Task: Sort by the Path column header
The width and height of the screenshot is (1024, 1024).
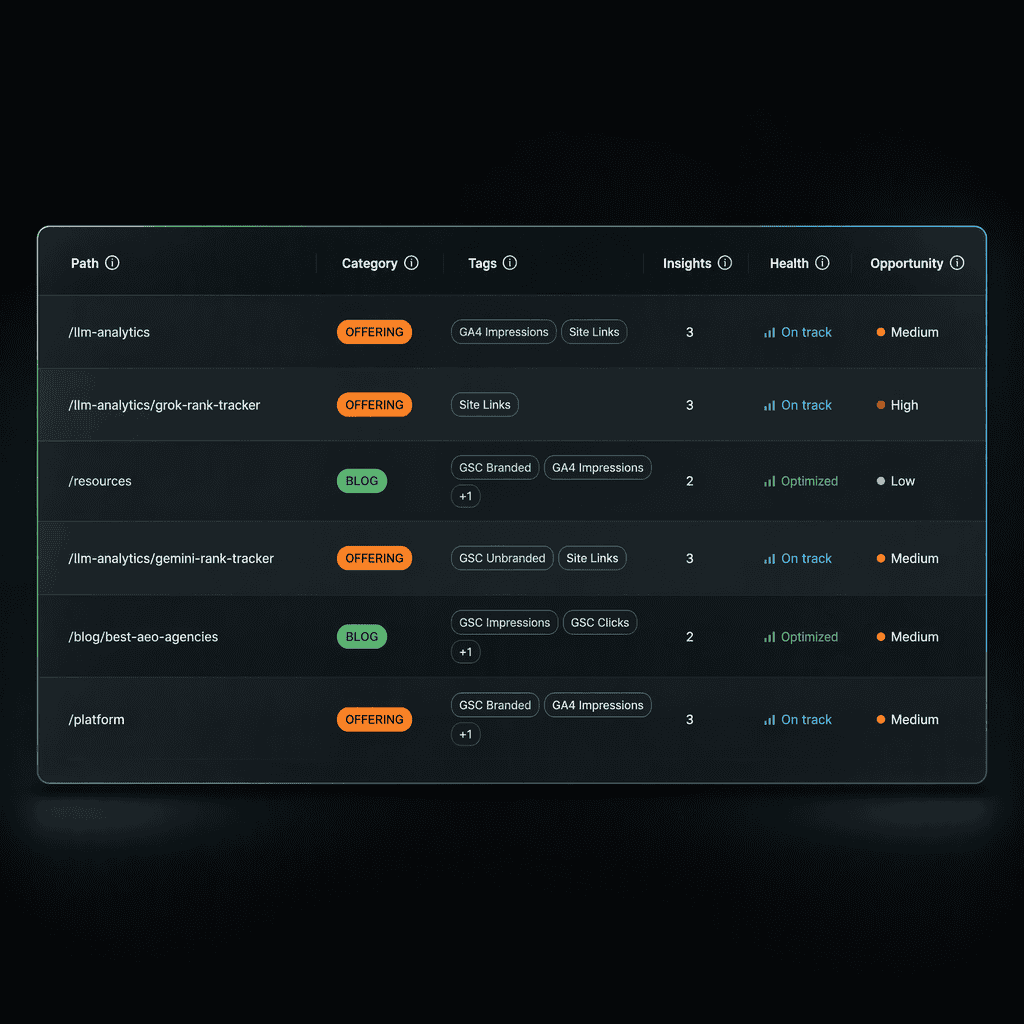Action: 84,263
